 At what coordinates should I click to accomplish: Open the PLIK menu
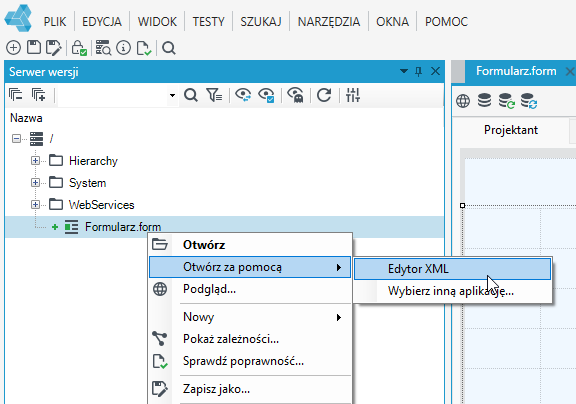[55, 22]
